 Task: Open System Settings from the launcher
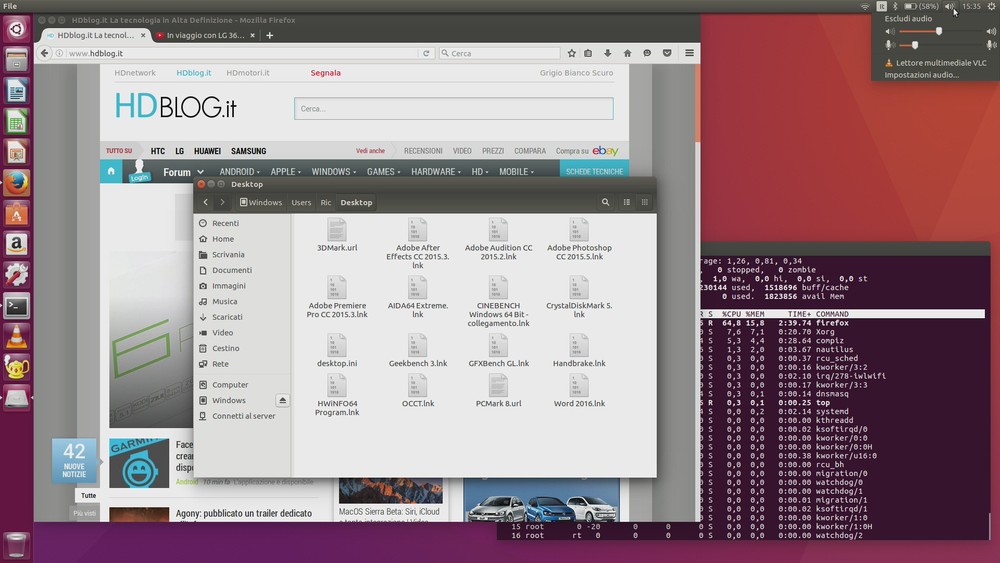[17, 275]
